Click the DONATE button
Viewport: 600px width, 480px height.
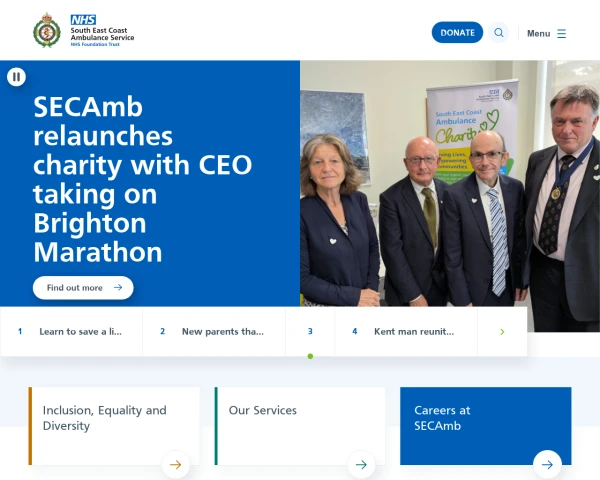point(457,33)
